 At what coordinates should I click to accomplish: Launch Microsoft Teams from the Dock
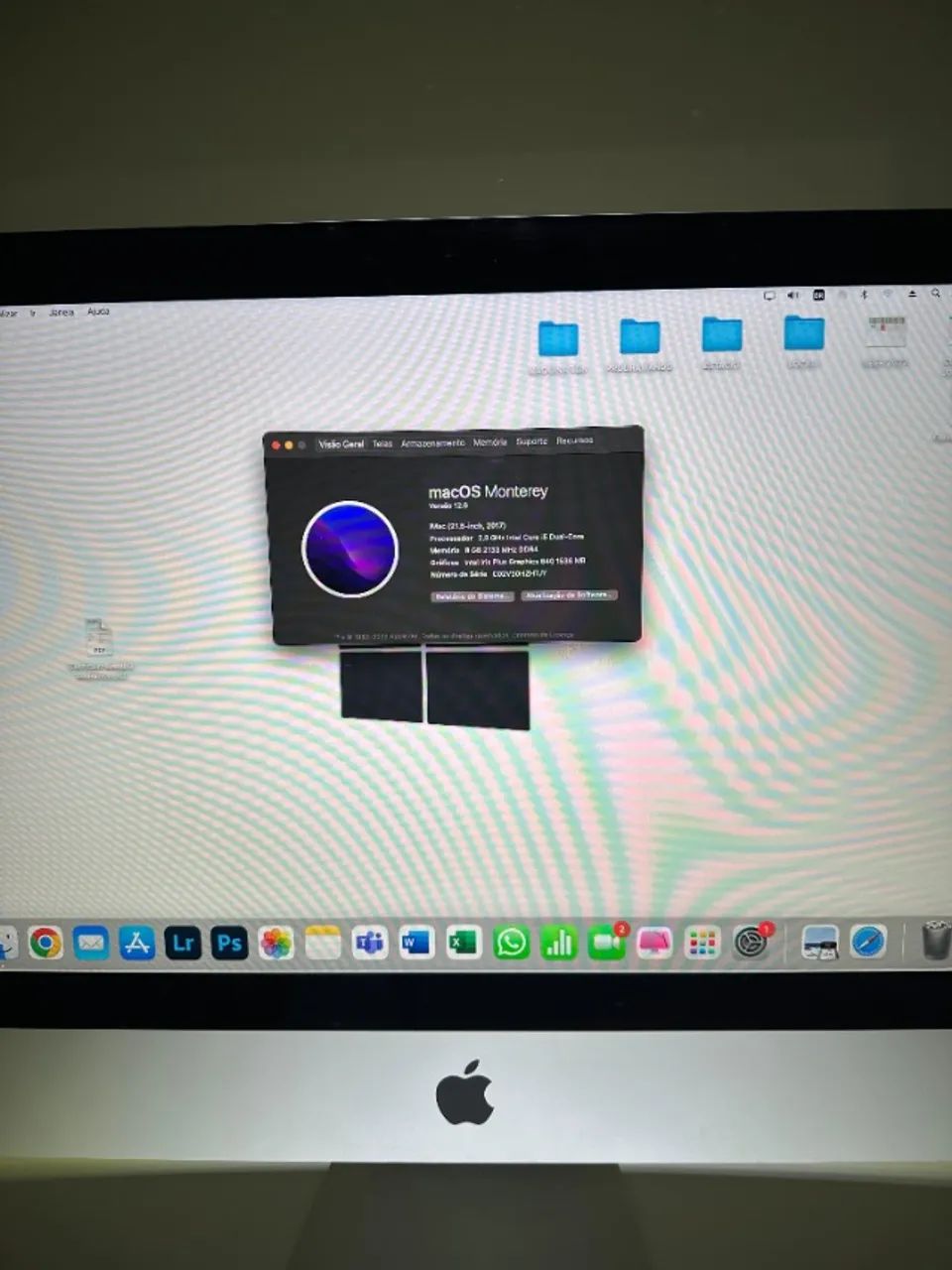tap(371, 943)
